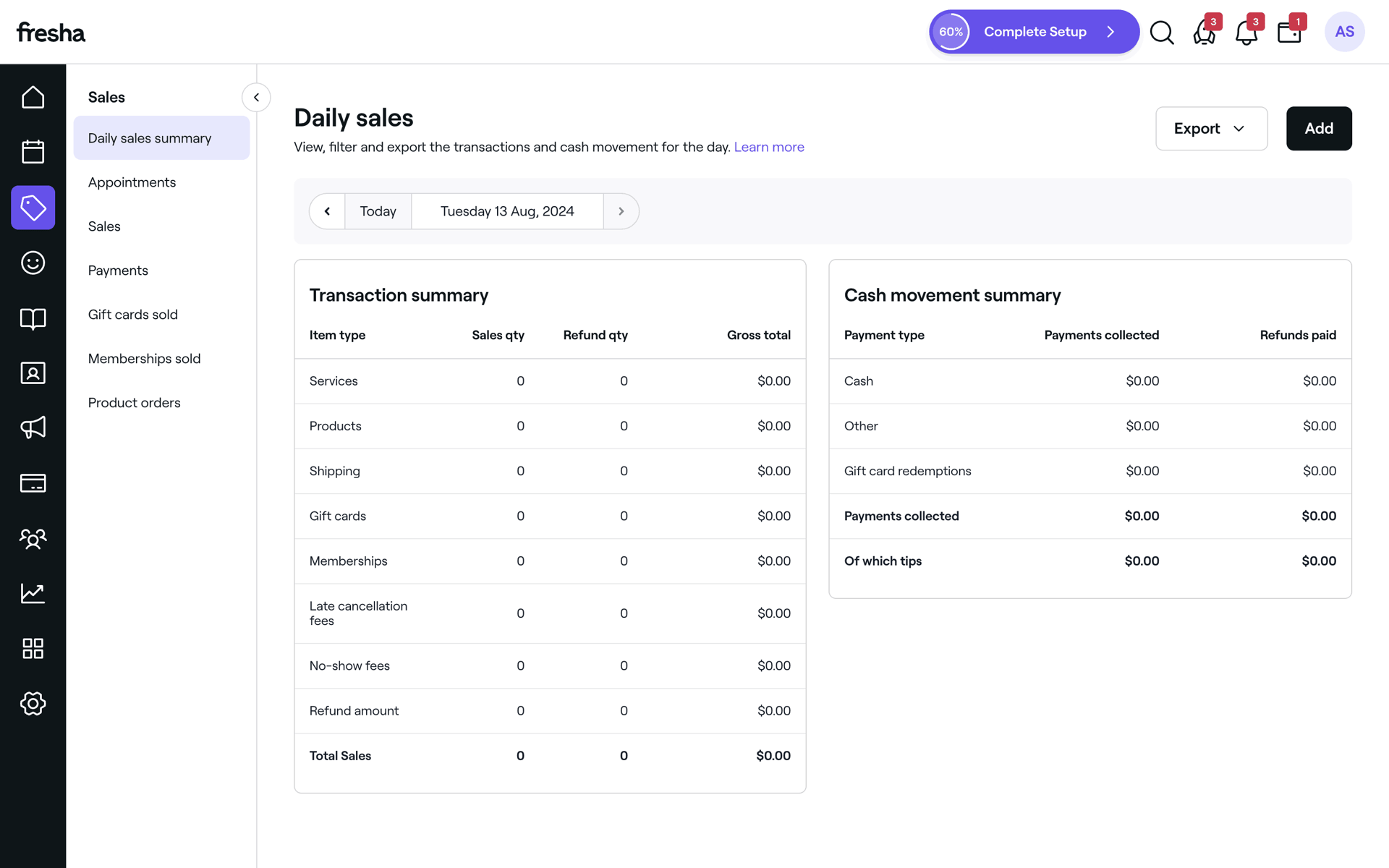Click the Gift card redemptions row
Viewport: 1389px width, 868px height.
(x=1089, y=471)
